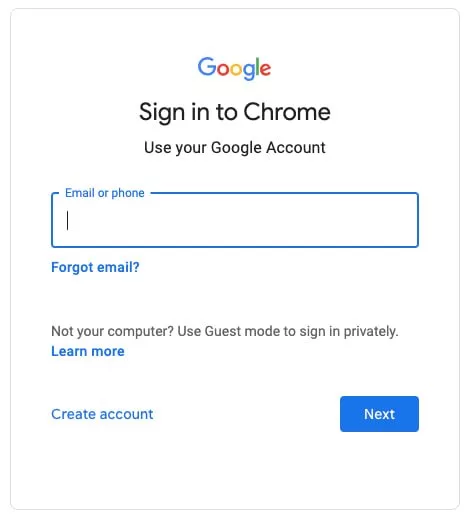Click the 'Email or phone' floating label

(x=105, y=193)
